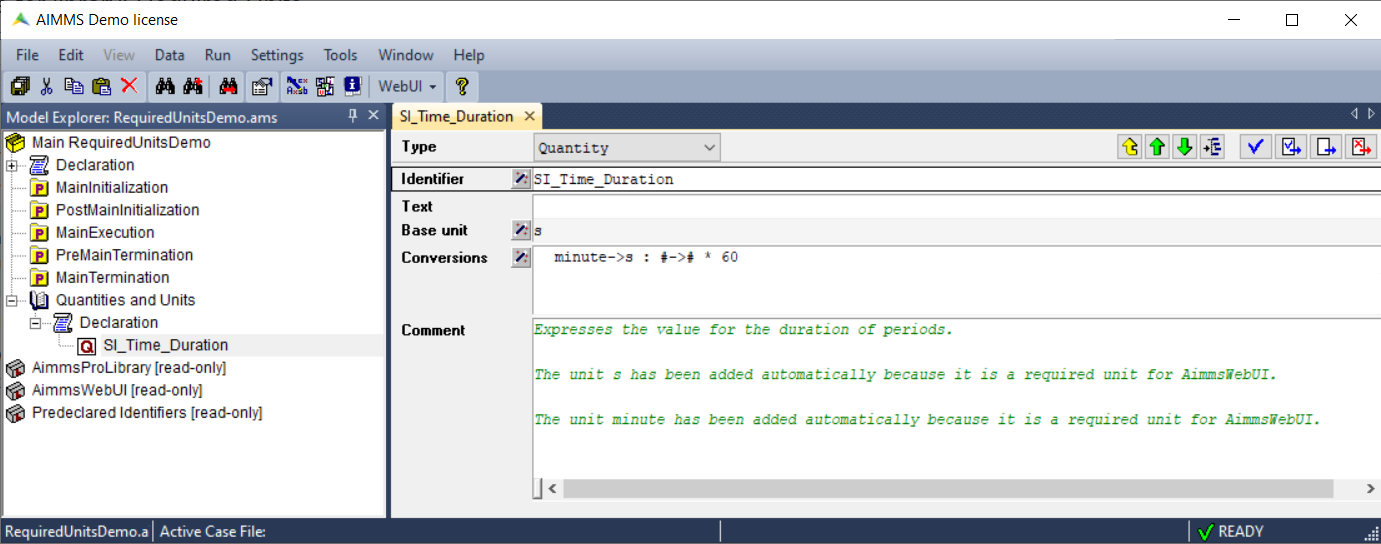Screen dimensions: 1381x544
Task: Click the red X Delete icon
Action: (x=129, y=86)
